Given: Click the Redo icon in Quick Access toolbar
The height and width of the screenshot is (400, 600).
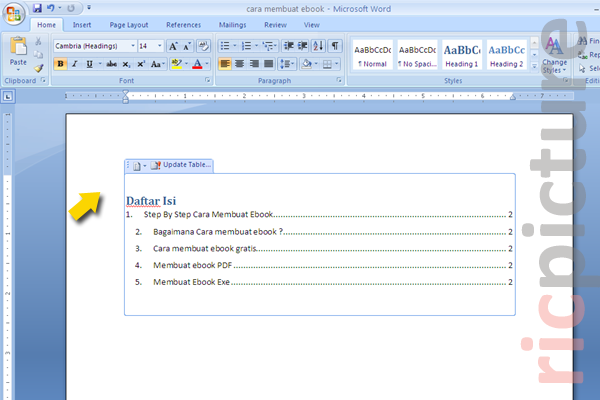Looking at the screenshot, I should tap(71, 8).
